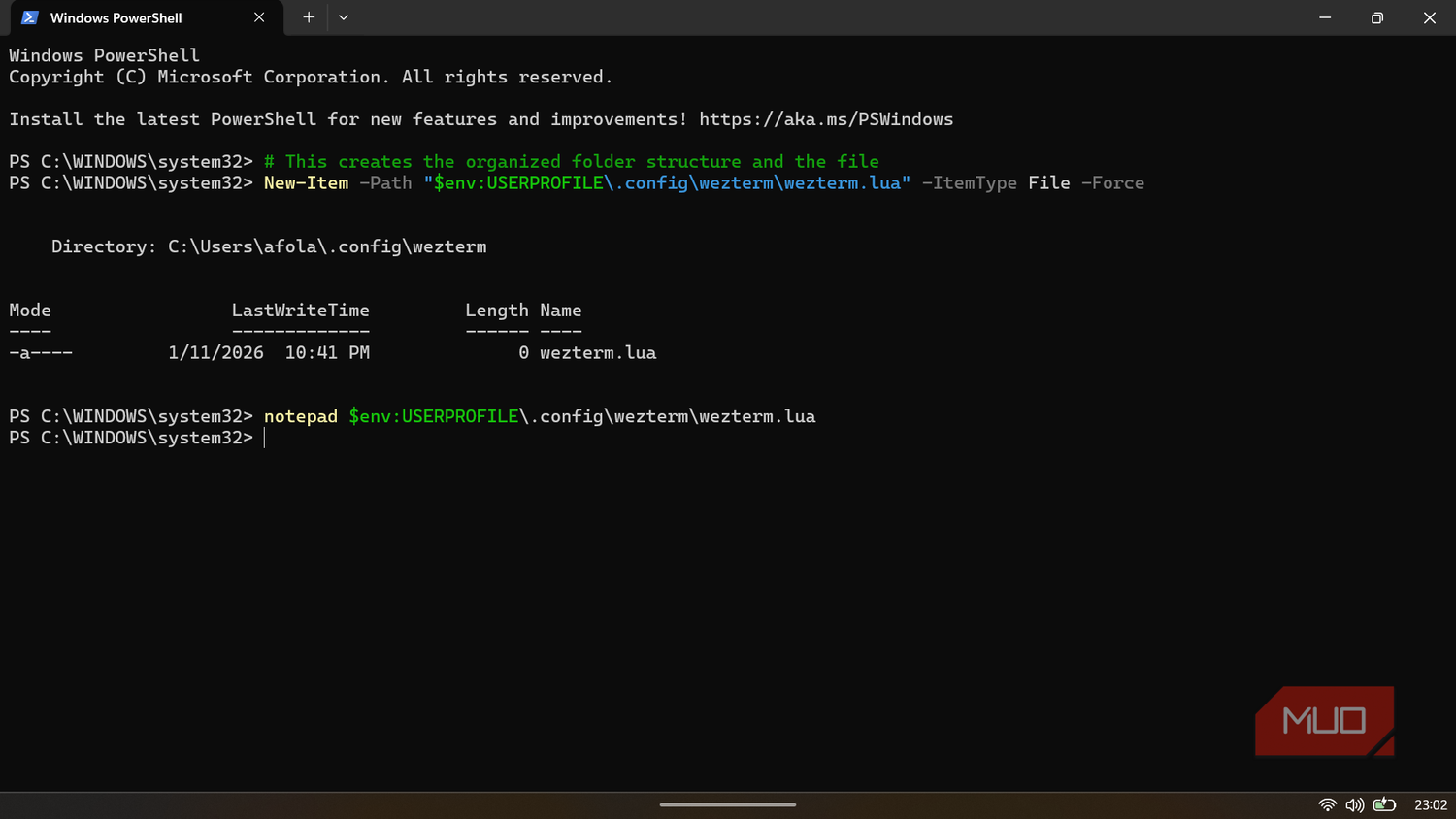Image resolution: width=1456 pixels, height=819 pixels.
Task: Click the 10:41 PM time value
Action: pyautogui.click(x=327, y=353)
